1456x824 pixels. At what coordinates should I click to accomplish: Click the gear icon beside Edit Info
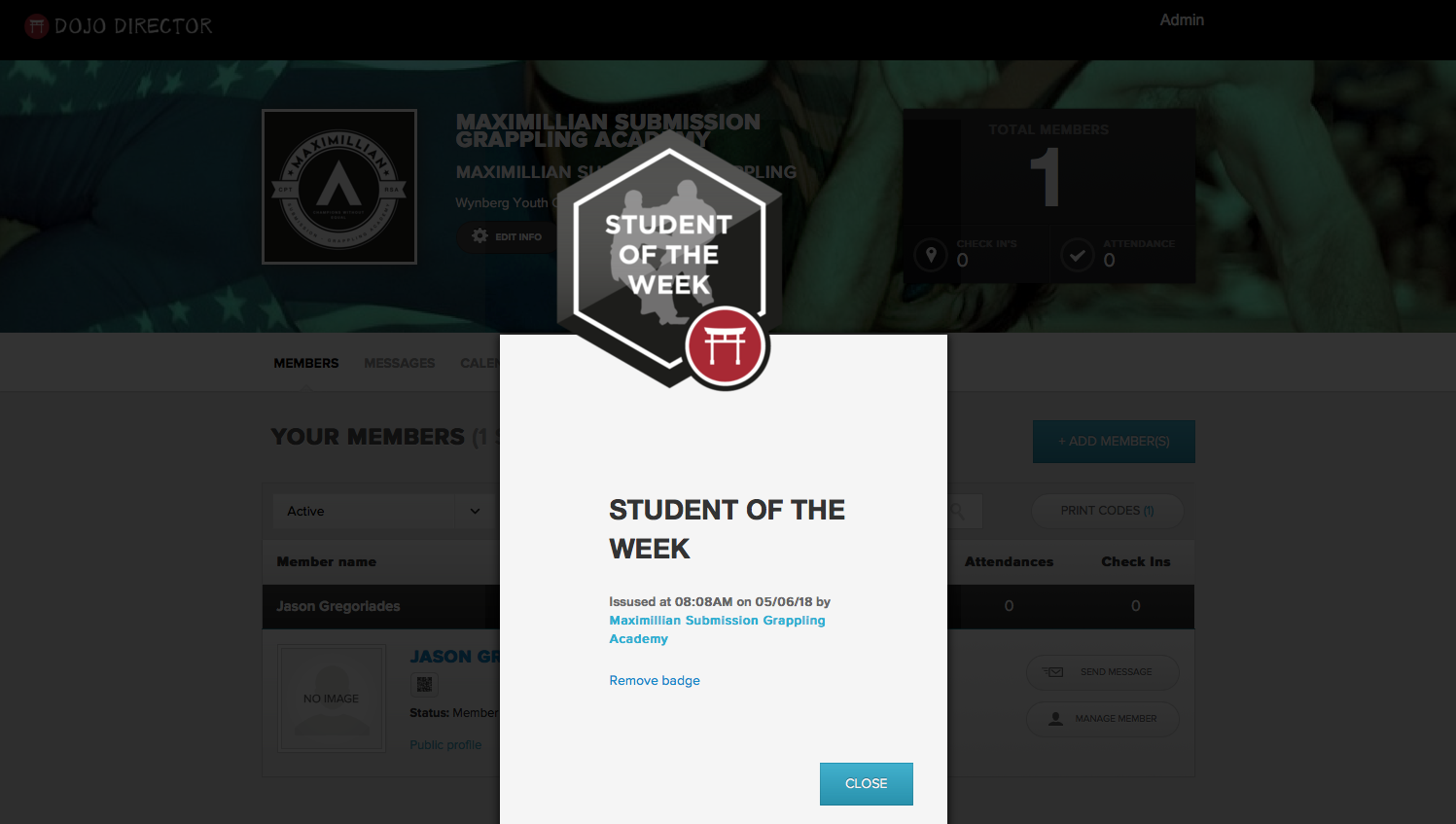(x=479, y=236)
